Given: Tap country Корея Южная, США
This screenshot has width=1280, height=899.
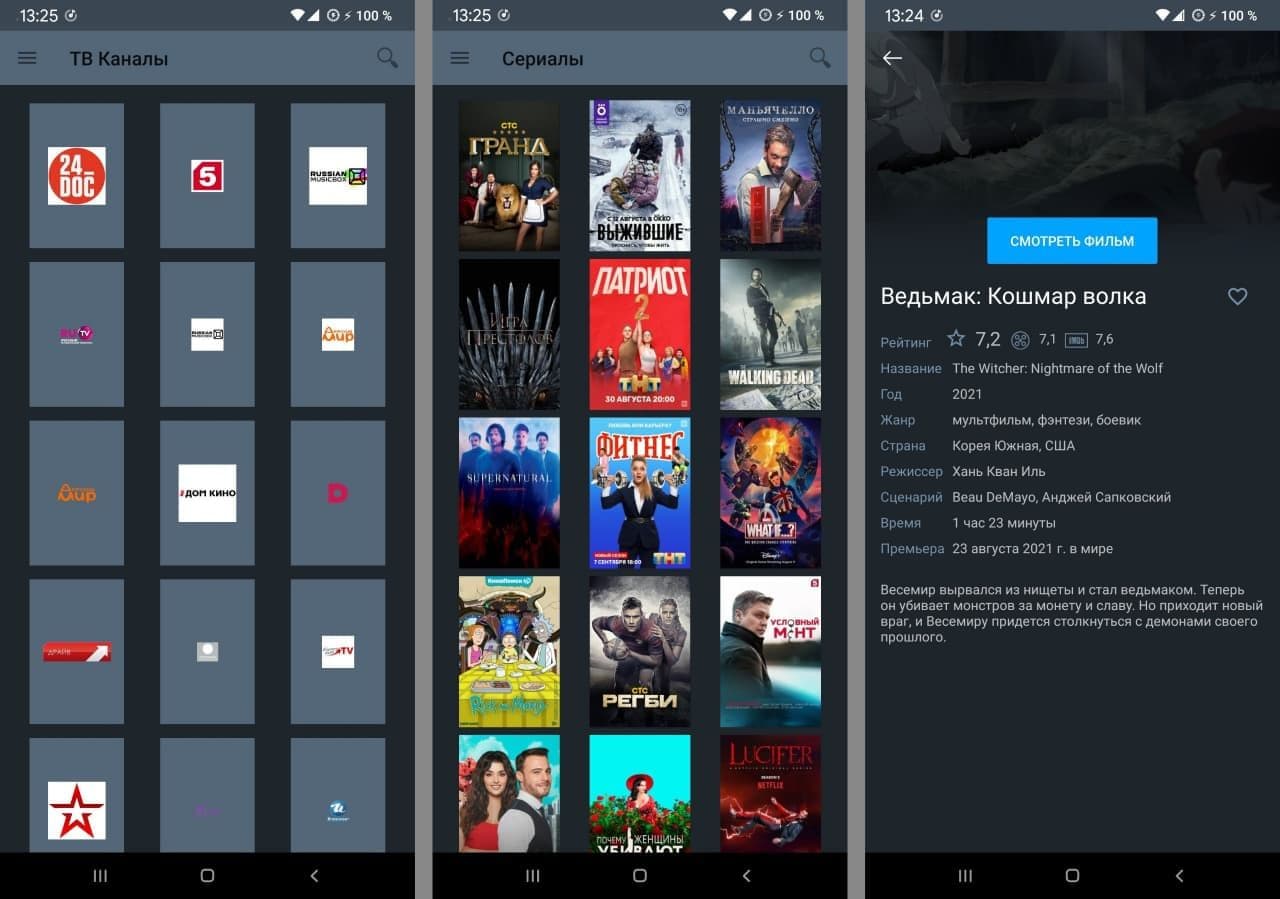Looking at the screenshot, I should click(1014, 446).
